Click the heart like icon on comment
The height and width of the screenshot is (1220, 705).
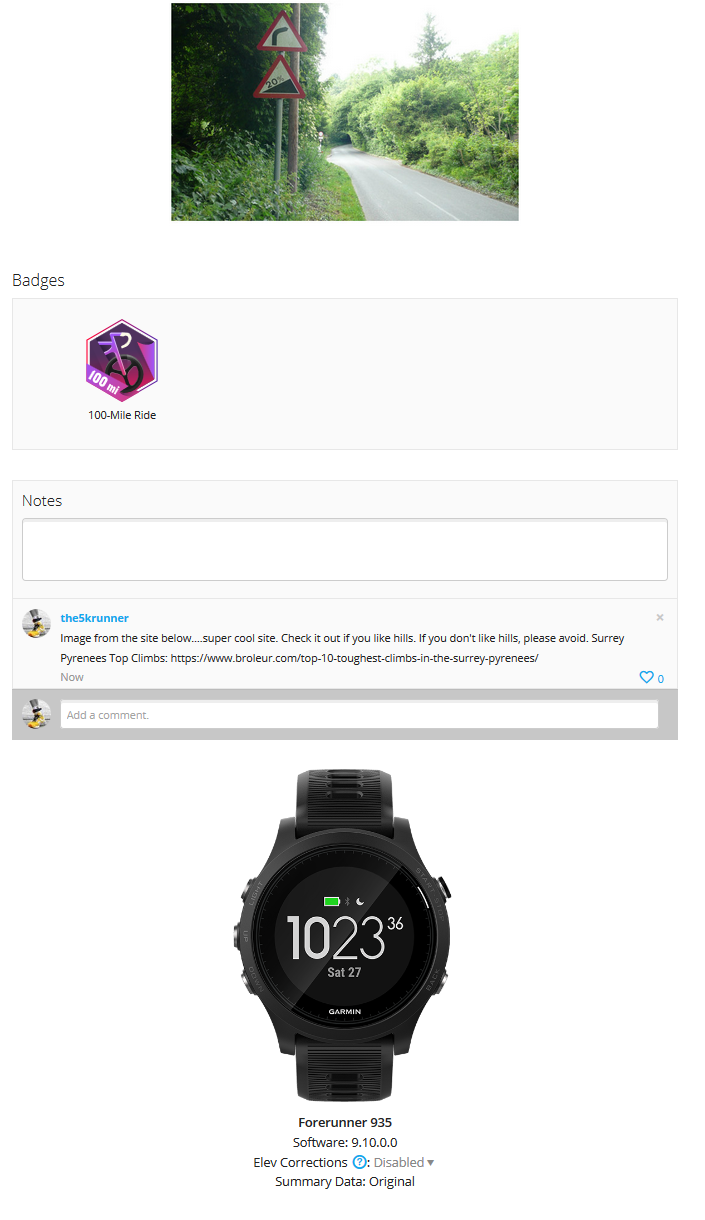[646, 678]
